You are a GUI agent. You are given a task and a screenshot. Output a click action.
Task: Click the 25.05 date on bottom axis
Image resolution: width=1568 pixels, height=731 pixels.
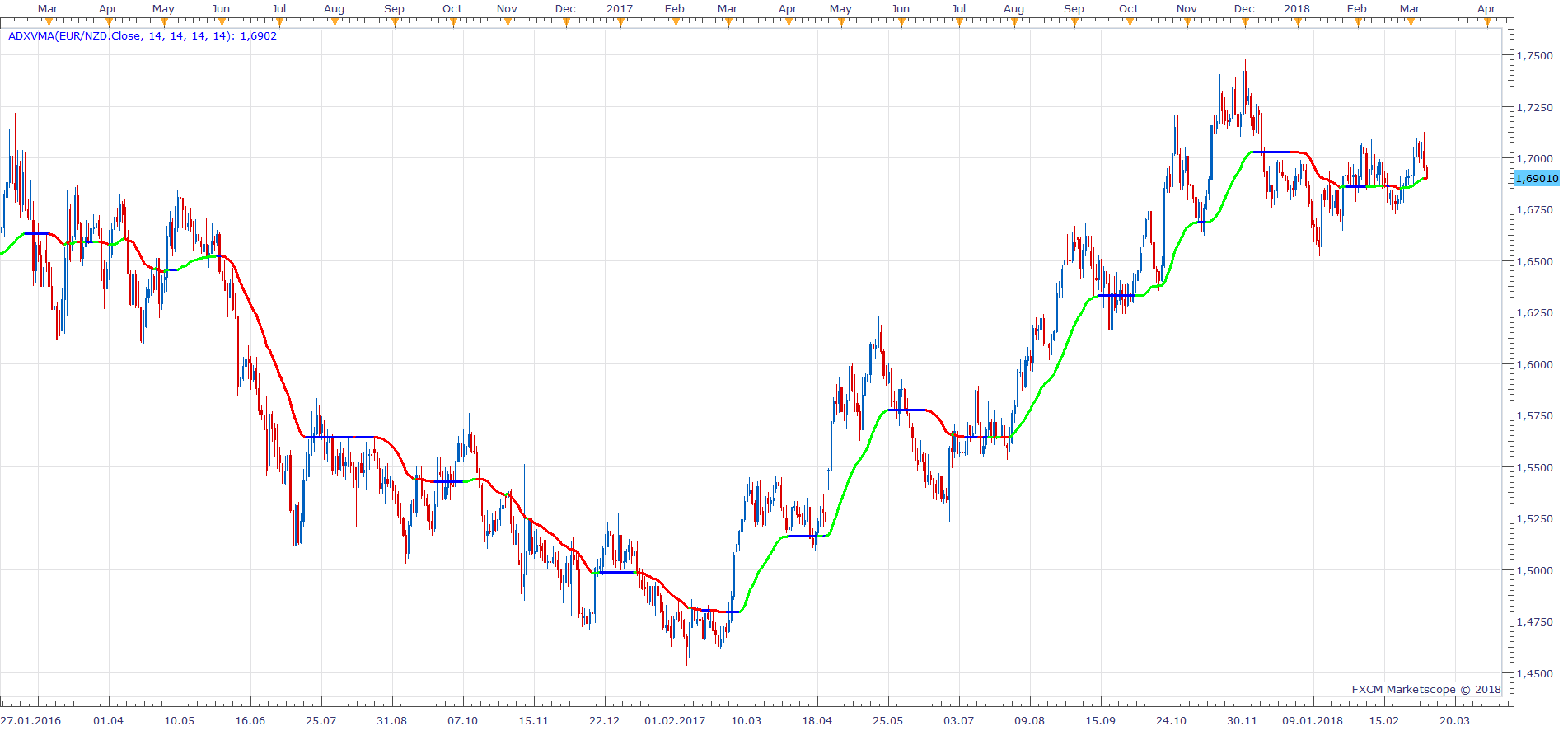887,720
